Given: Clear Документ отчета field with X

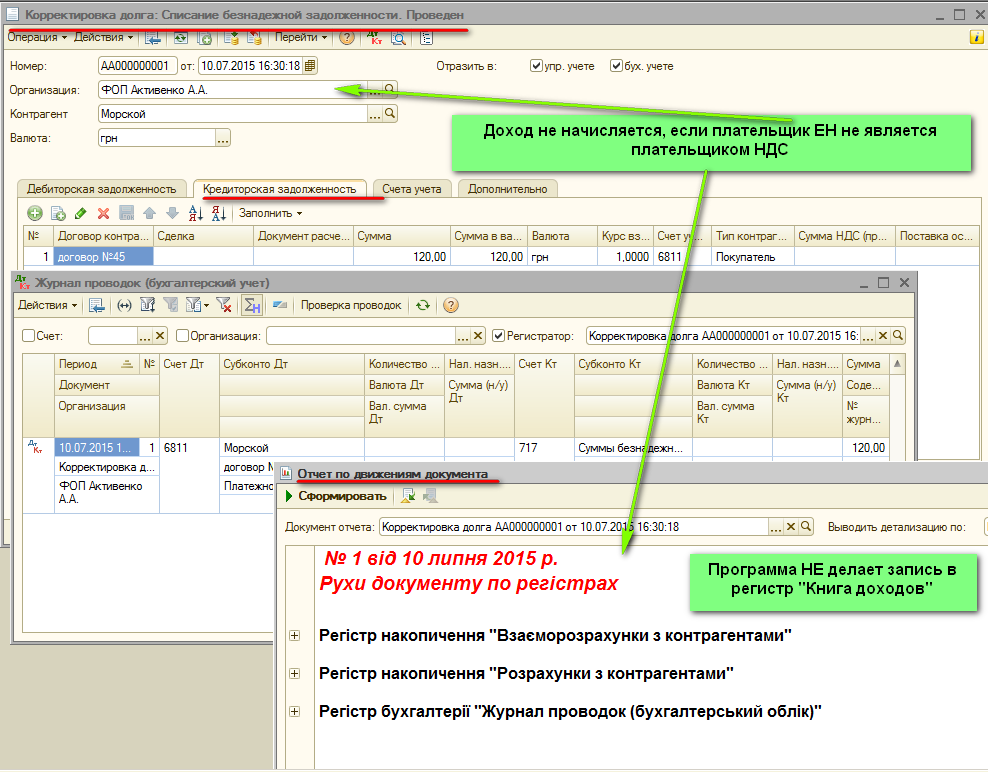Looking at the screenshot, I should 791,527.
